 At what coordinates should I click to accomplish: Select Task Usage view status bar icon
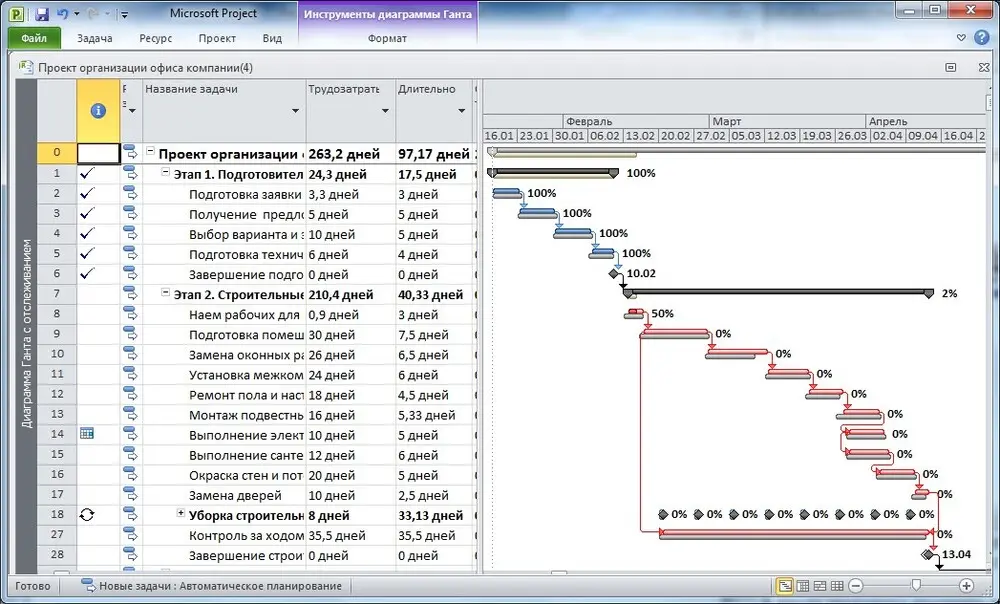tap(803, 586)
